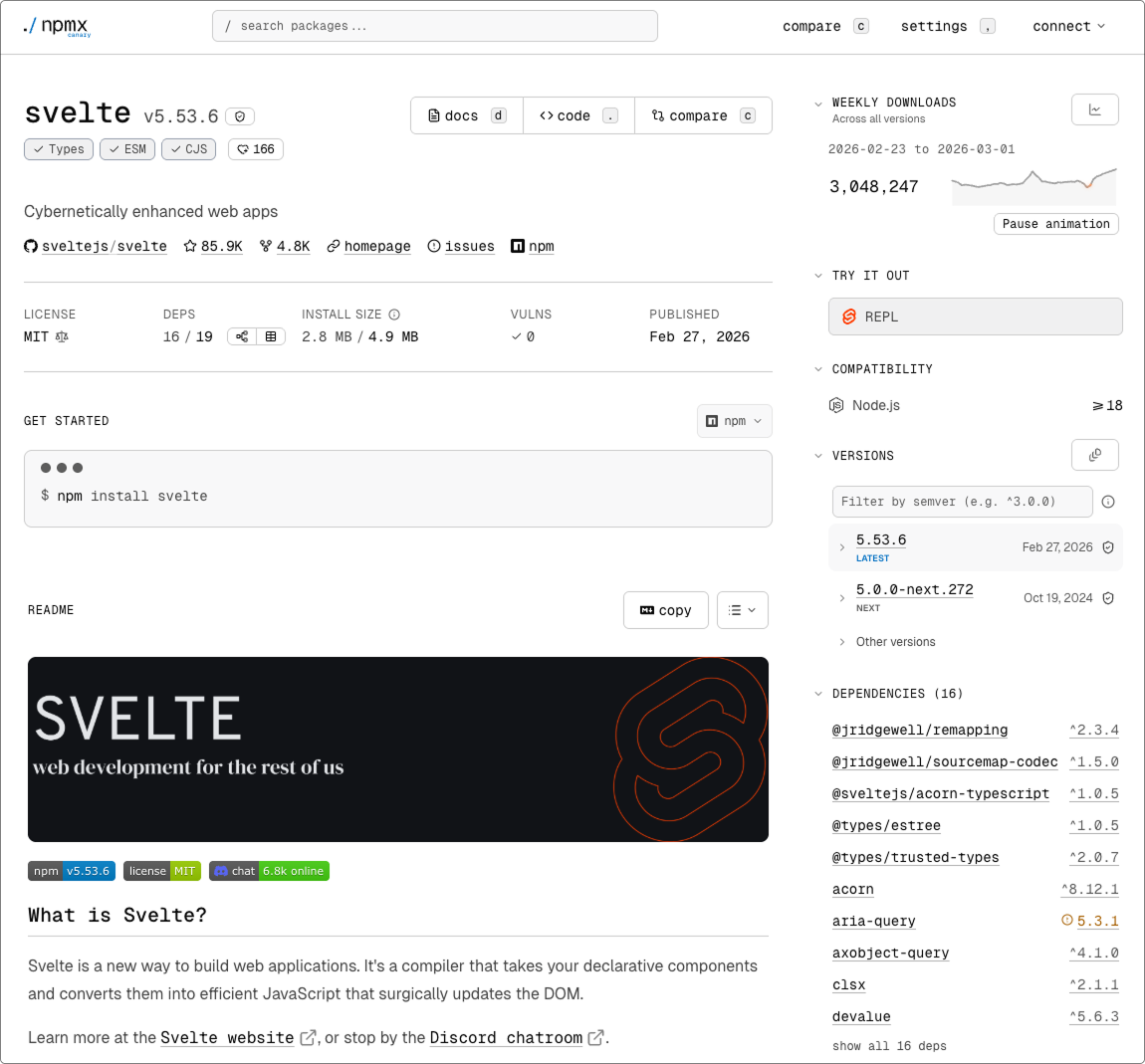Click the MIT license scales icon
1145x1064 pixels.
point(63,336)
